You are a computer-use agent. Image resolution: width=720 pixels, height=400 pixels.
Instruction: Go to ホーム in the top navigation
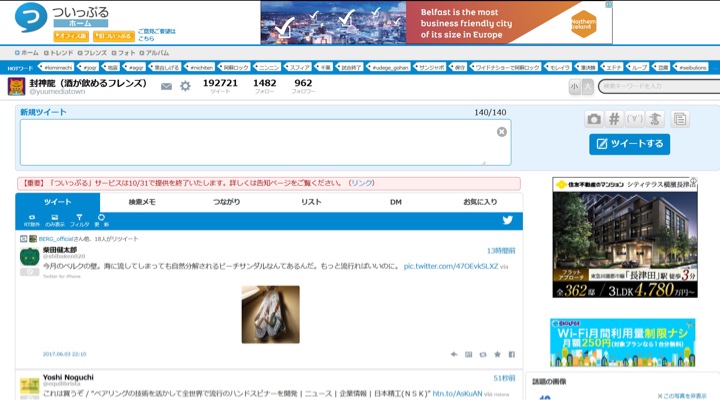click(x=27, y=53)
